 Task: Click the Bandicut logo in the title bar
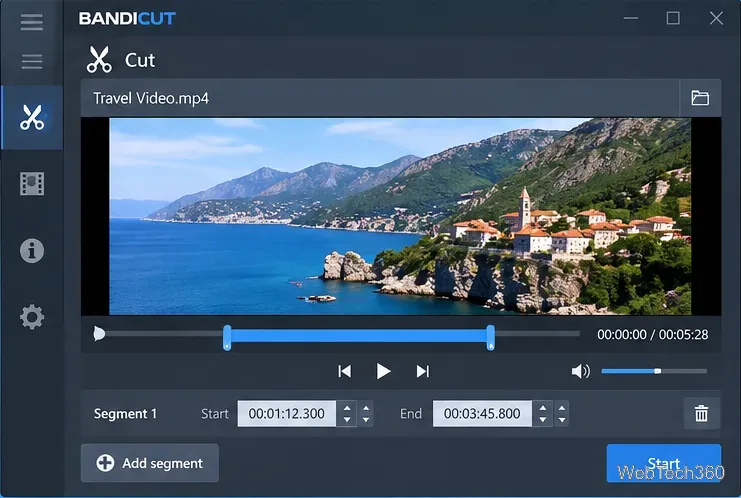(x=127, y=18)
